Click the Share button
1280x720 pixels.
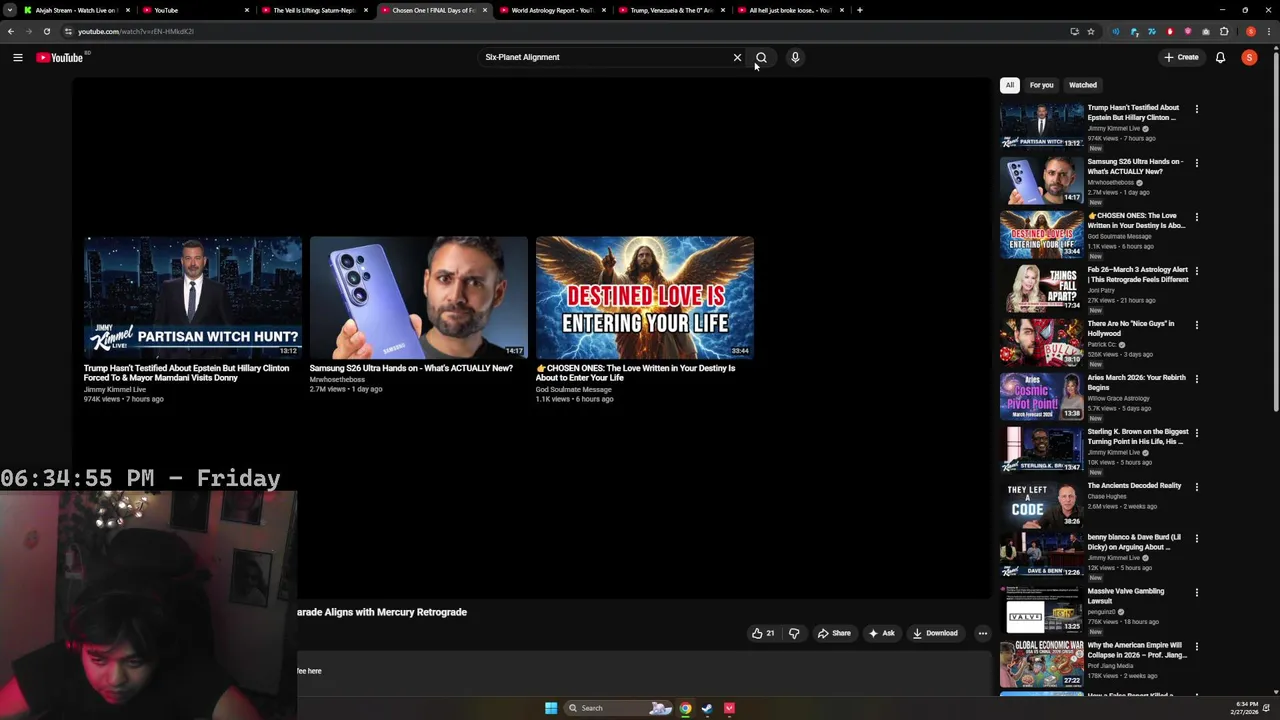[x=834, y=633]
